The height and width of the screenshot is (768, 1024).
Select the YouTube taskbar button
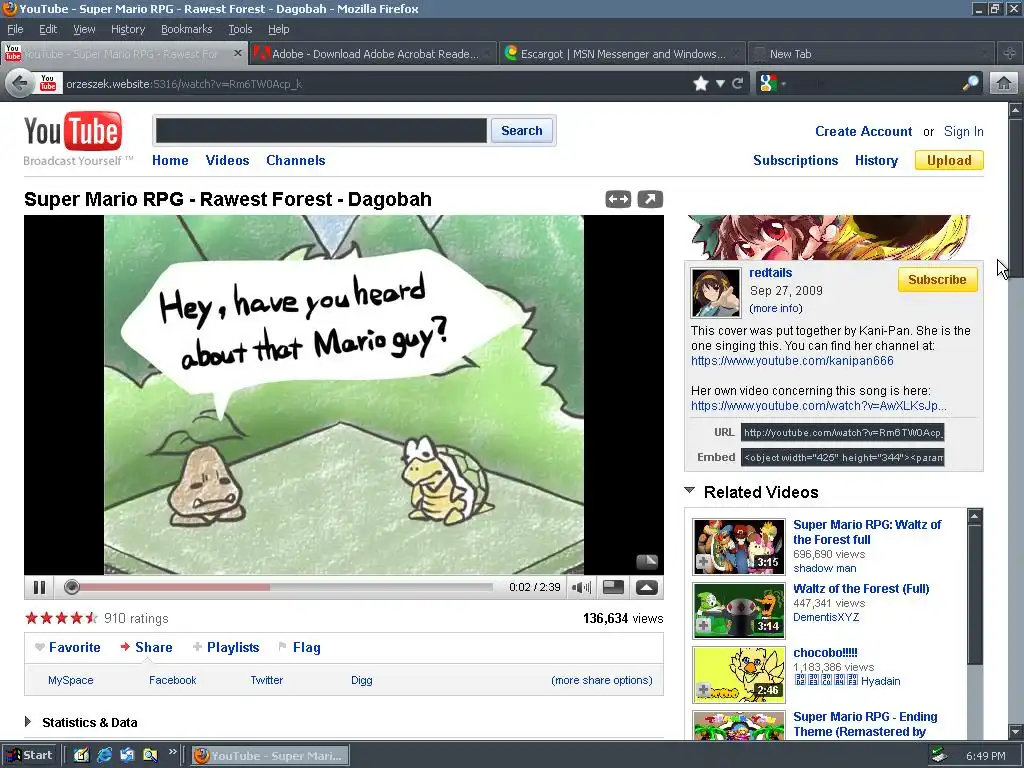pyautogui.click(x=270, y=756)
